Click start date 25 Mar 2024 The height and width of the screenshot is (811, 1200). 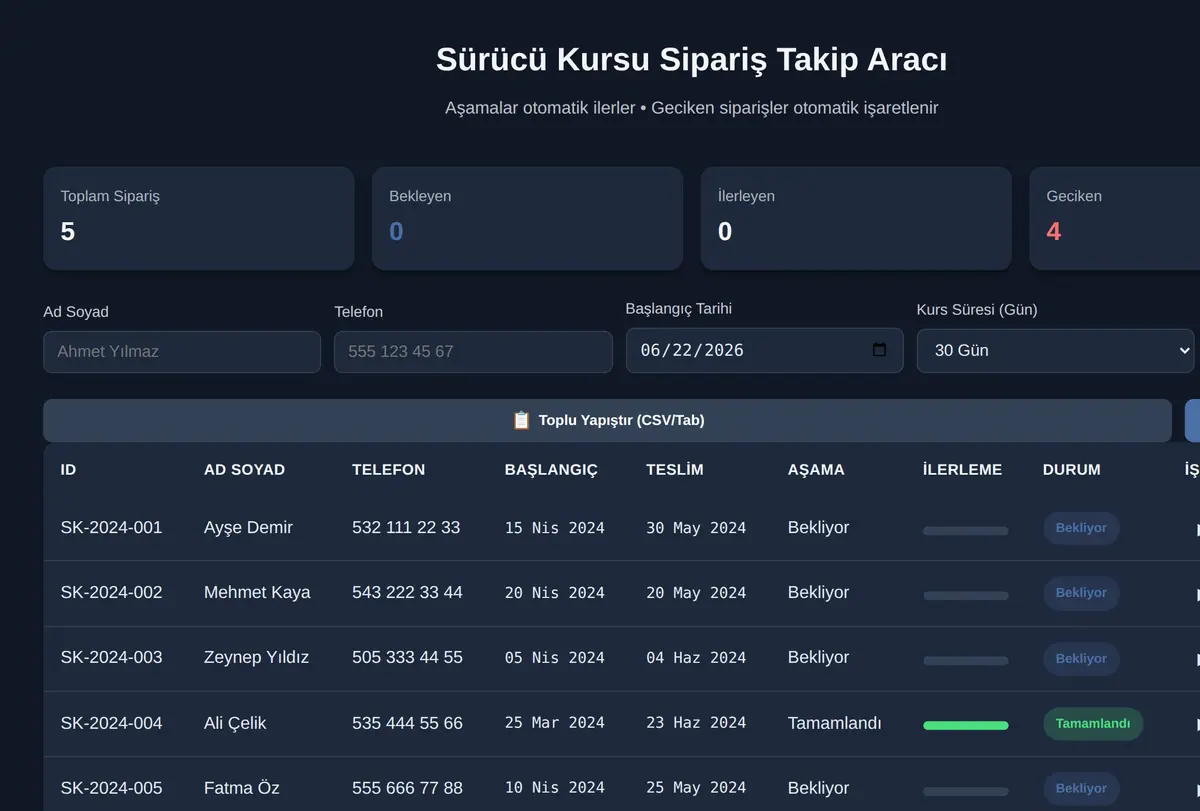click(555, 723)
